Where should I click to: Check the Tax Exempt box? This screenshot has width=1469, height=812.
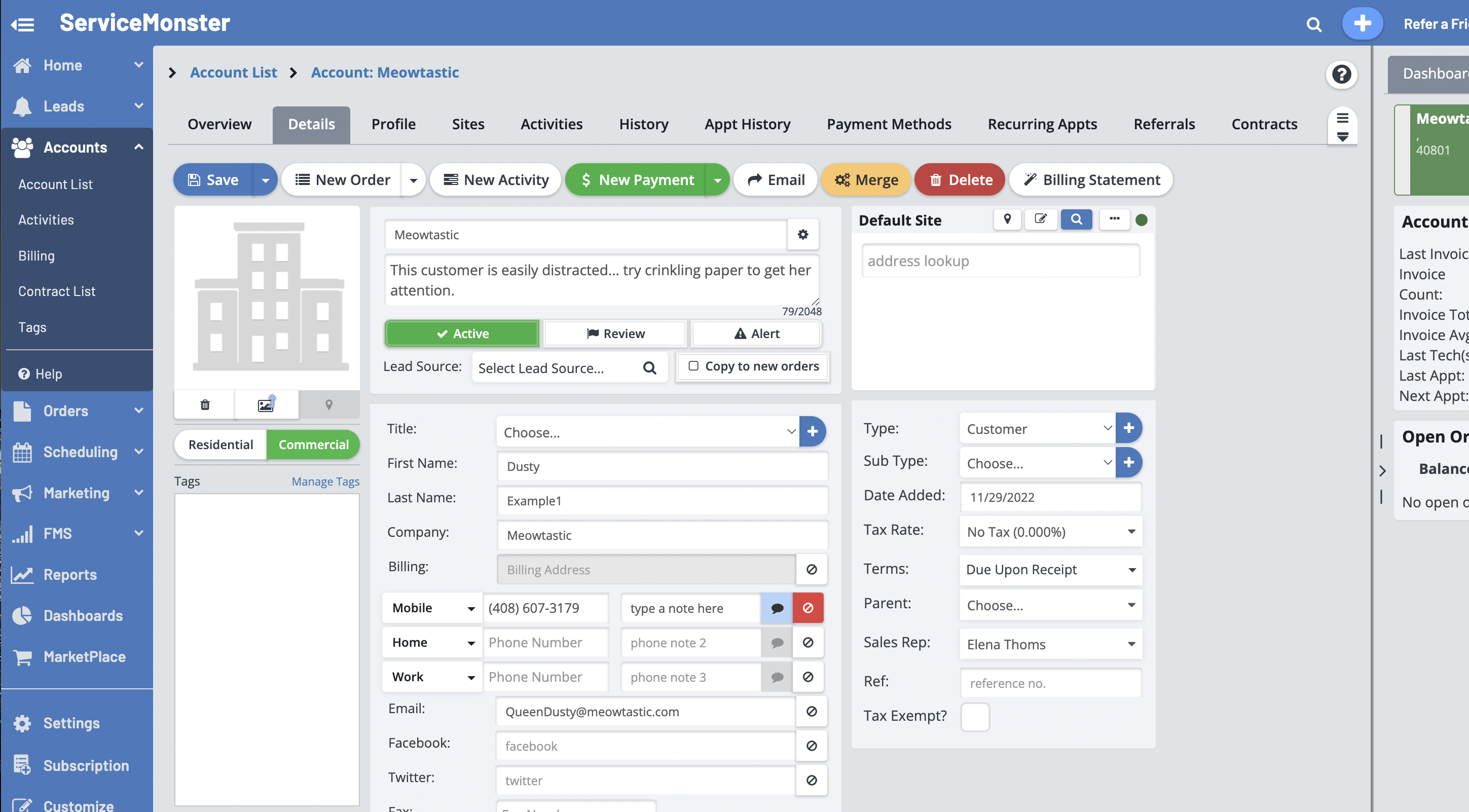974,717
